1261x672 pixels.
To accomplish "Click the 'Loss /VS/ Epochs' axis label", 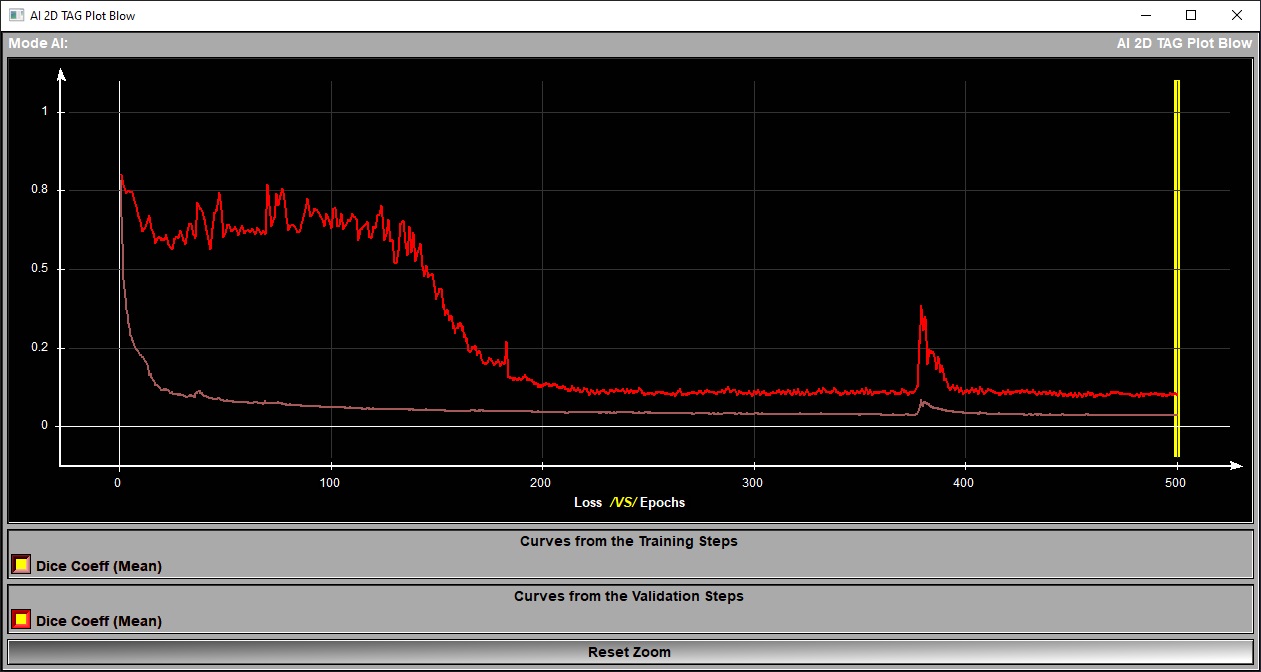I will pos(630,502).
